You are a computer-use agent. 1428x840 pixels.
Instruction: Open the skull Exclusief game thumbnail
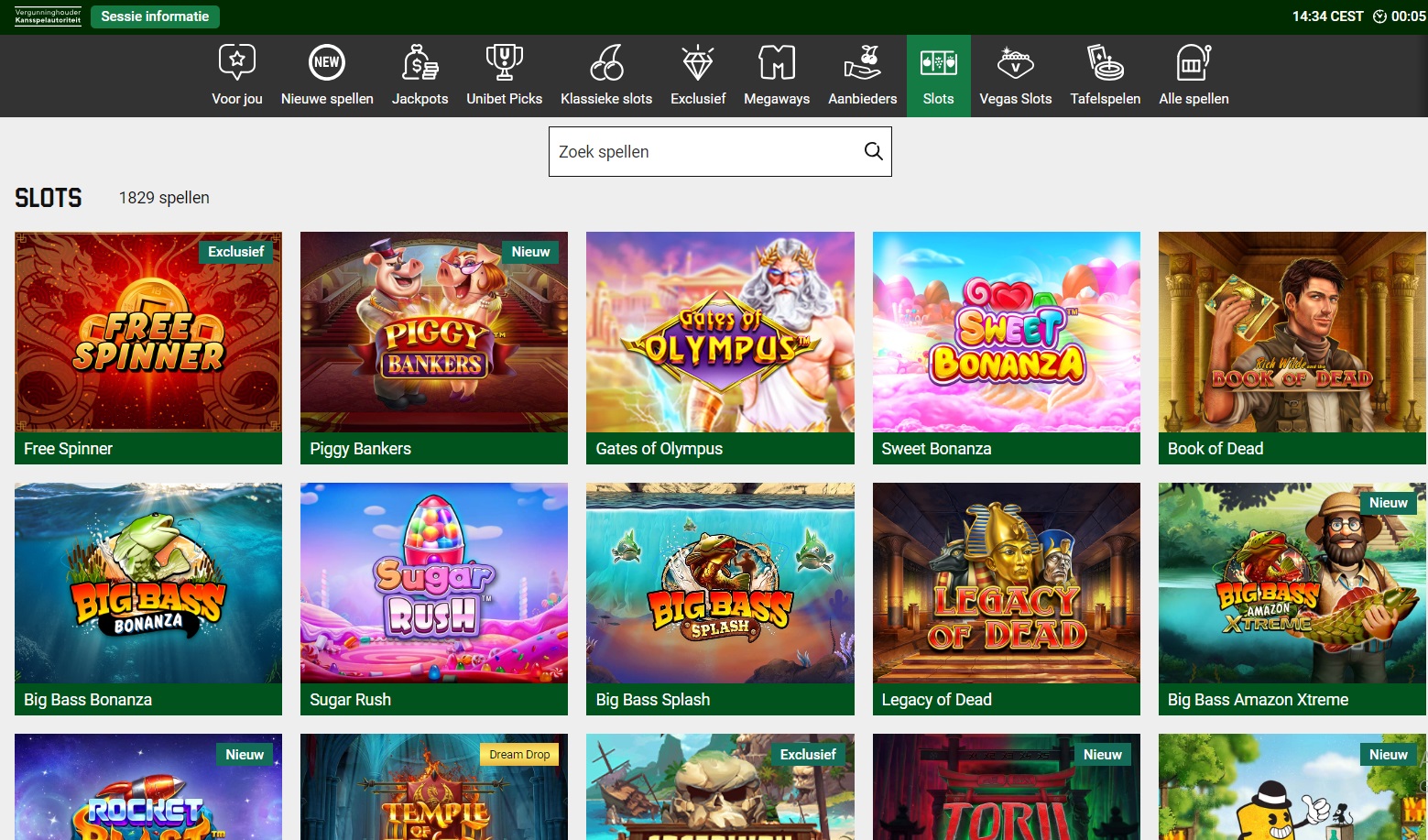coord(720,787)
